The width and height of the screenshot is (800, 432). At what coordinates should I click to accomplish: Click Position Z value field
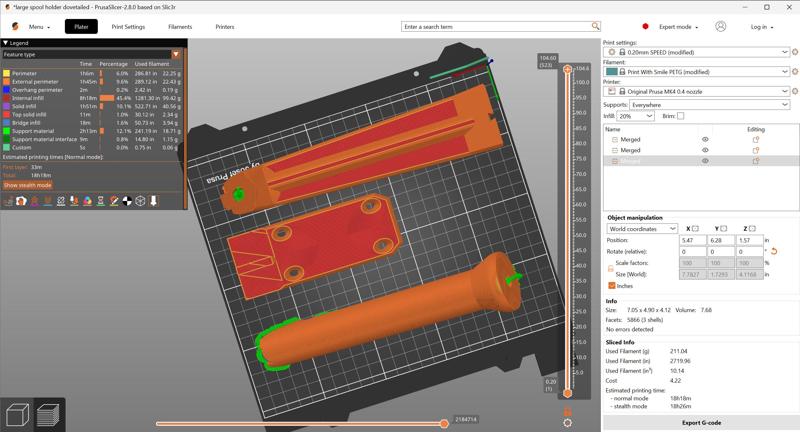pyautogui.click(x=750, y=240)
